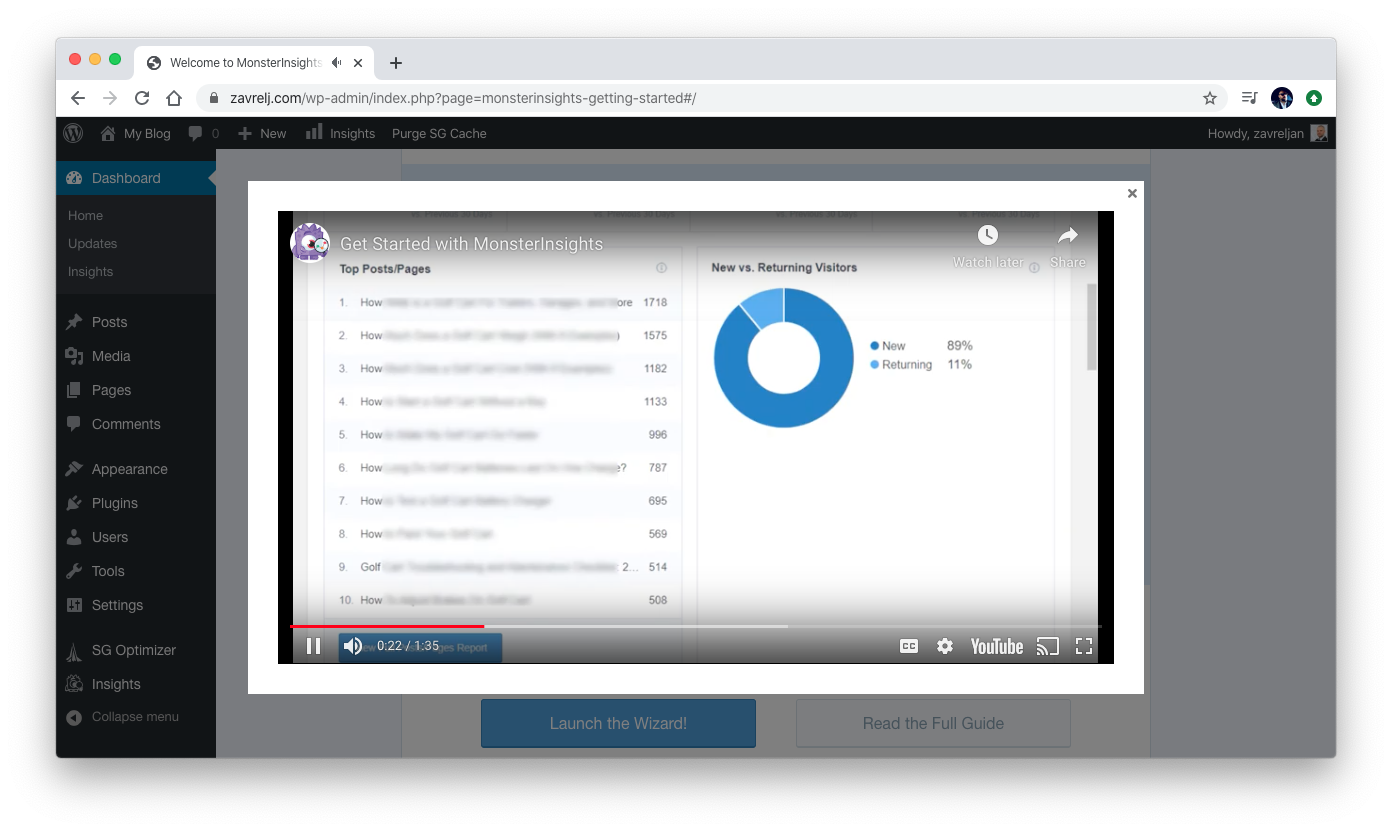1392x832 pixels.
Task: Bookmark this page with star icon
Action: (x=1210, y=98)
